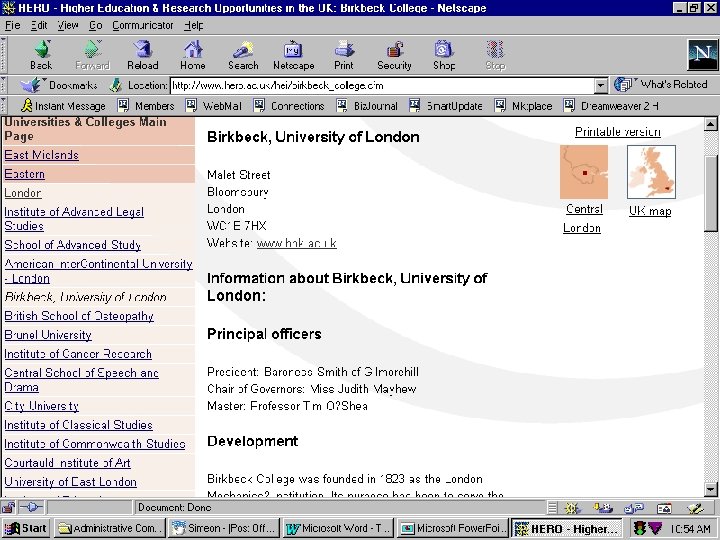
Task: Click the security padlock in status bar
Action: (8, 507)
